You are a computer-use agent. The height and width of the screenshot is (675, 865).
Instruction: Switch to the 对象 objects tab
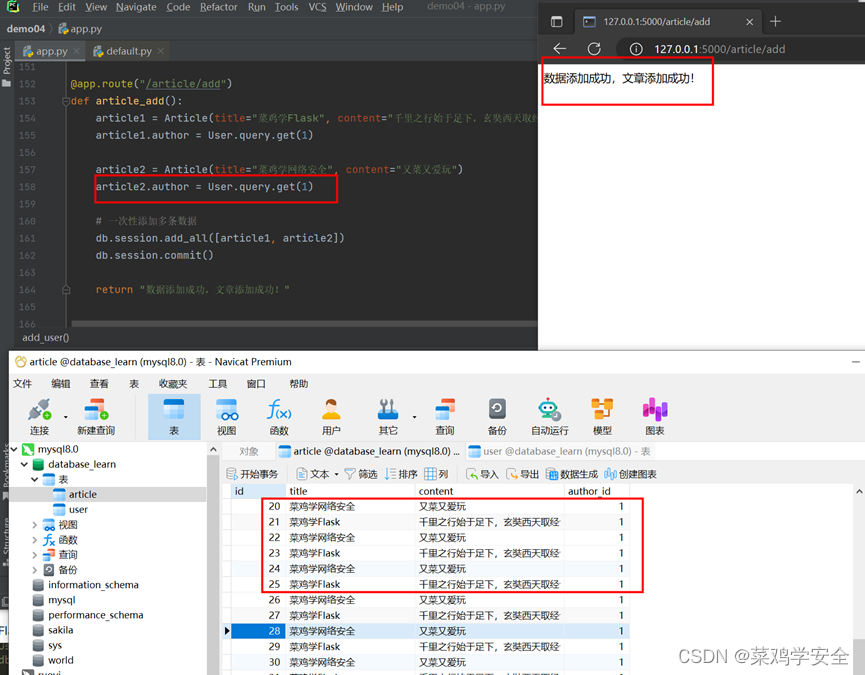[249, 452]
